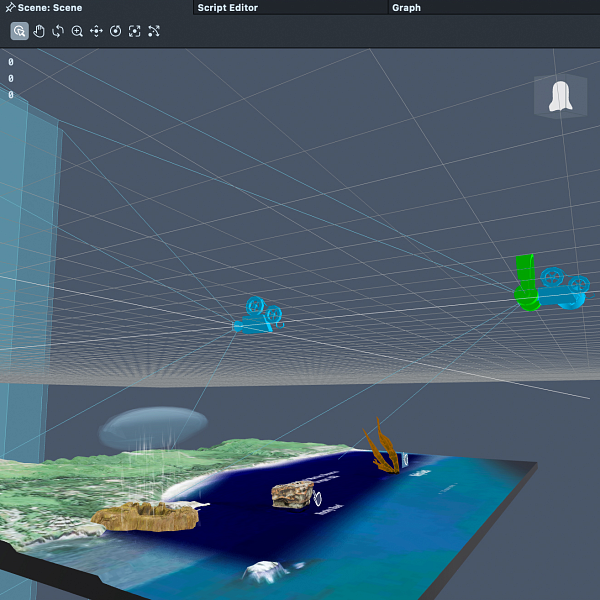600x600 pixels.
Task: Select the brown crater island model
Action: tap(145, 517)
